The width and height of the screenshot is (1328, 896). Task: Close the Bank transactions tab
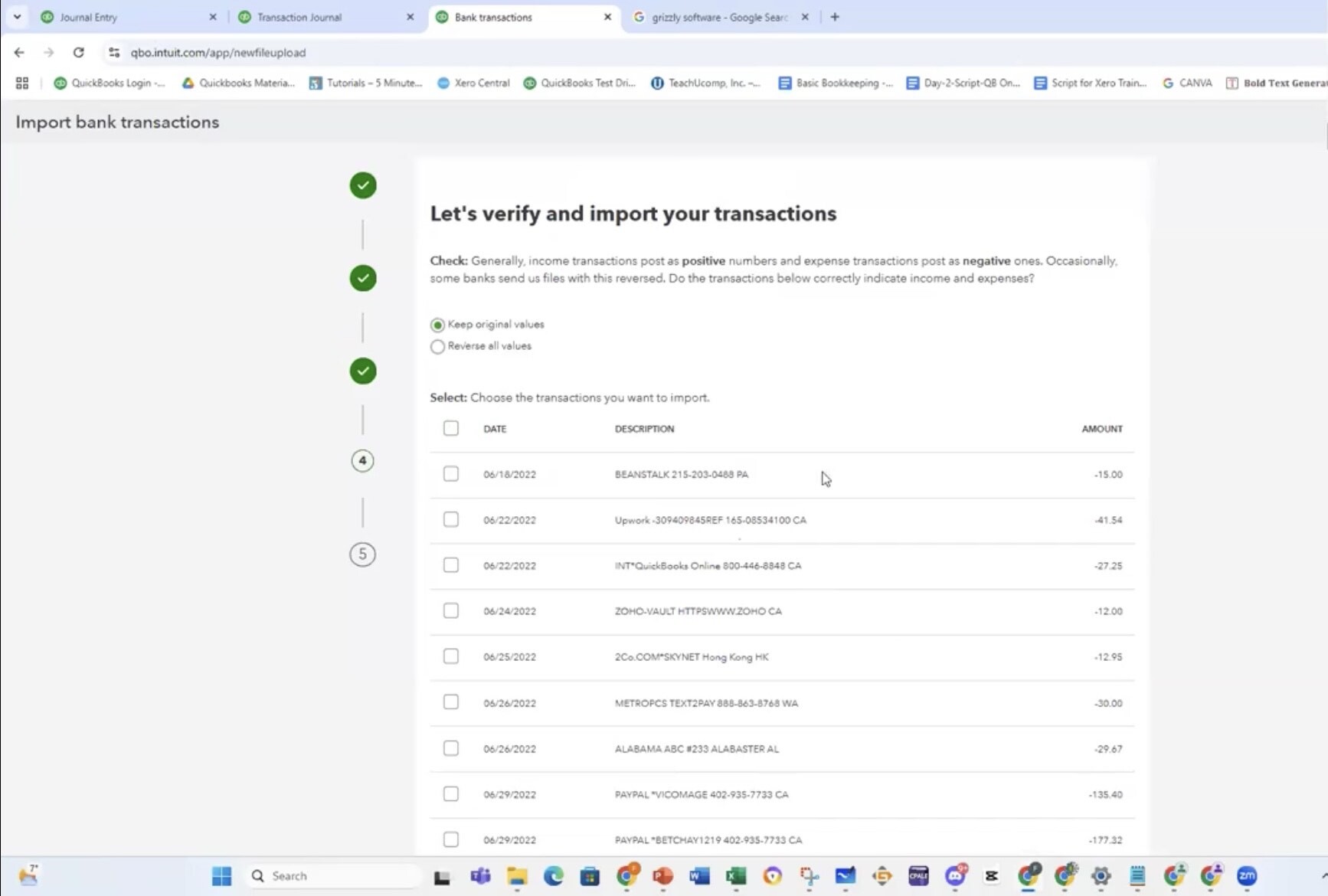(608, 17)
